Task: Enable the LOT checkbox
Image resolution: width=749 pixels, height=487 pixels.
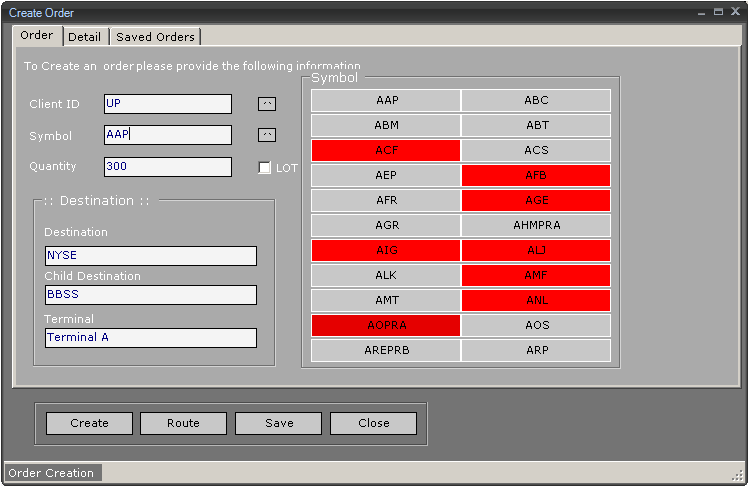Action: tap(265, 168)
